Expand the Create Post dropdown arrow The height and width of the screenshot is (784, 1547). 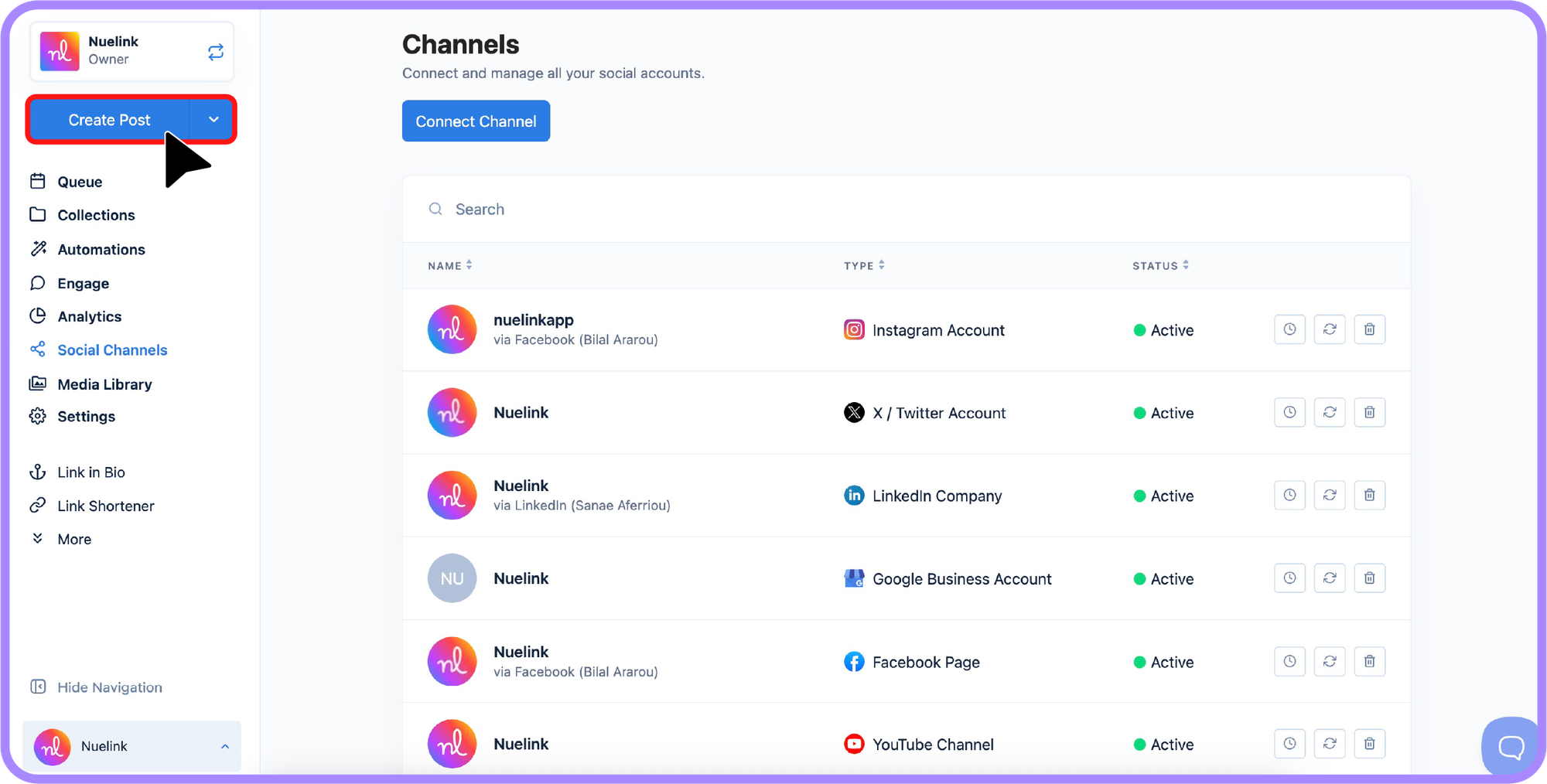pos(213,120)
